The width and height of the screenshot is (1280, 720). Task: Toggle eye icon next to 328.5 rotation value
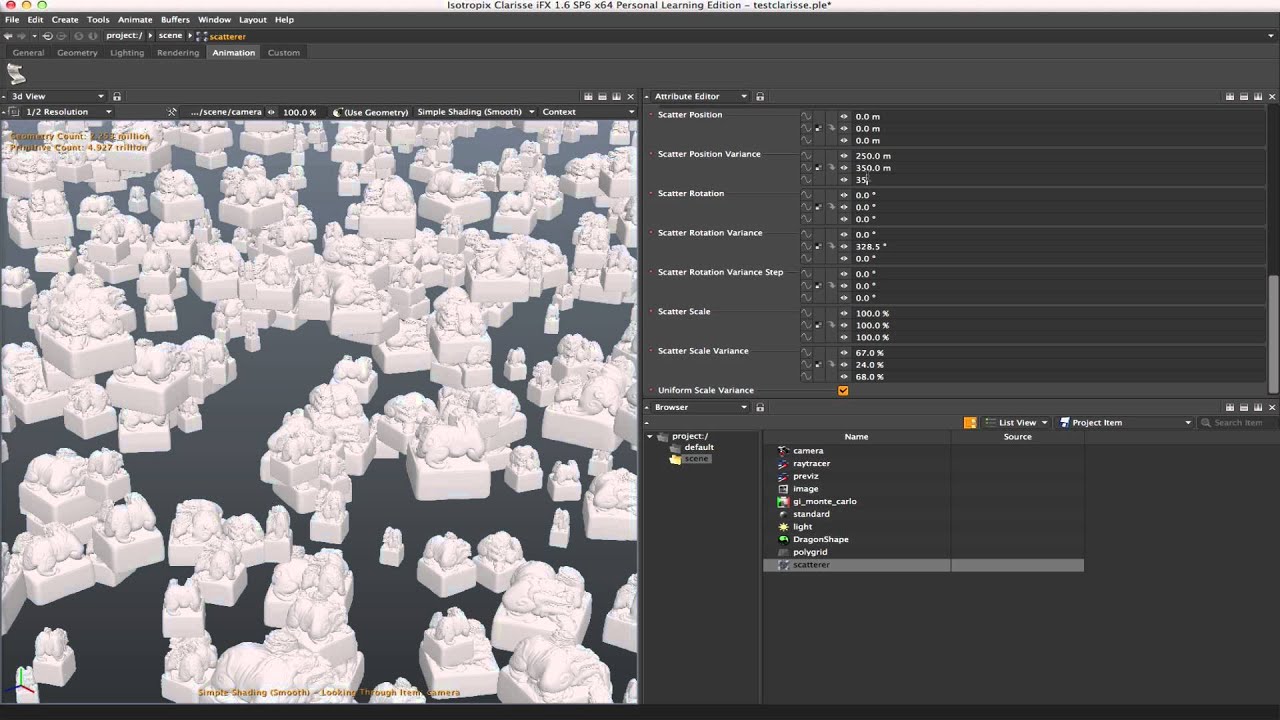[844, 246]
